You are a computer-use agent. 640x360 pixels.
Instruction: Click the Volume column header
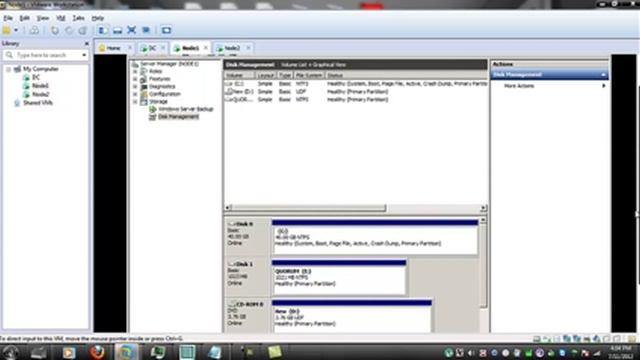[240, 76]
